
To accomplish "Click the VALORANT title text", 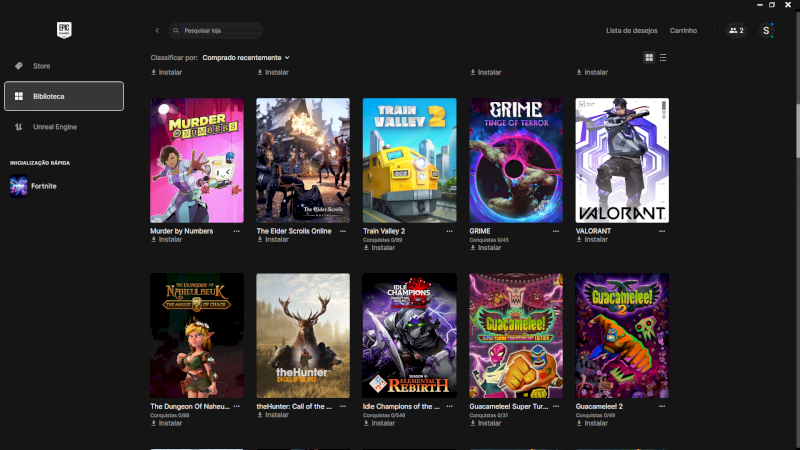I will tap(593, 231).
